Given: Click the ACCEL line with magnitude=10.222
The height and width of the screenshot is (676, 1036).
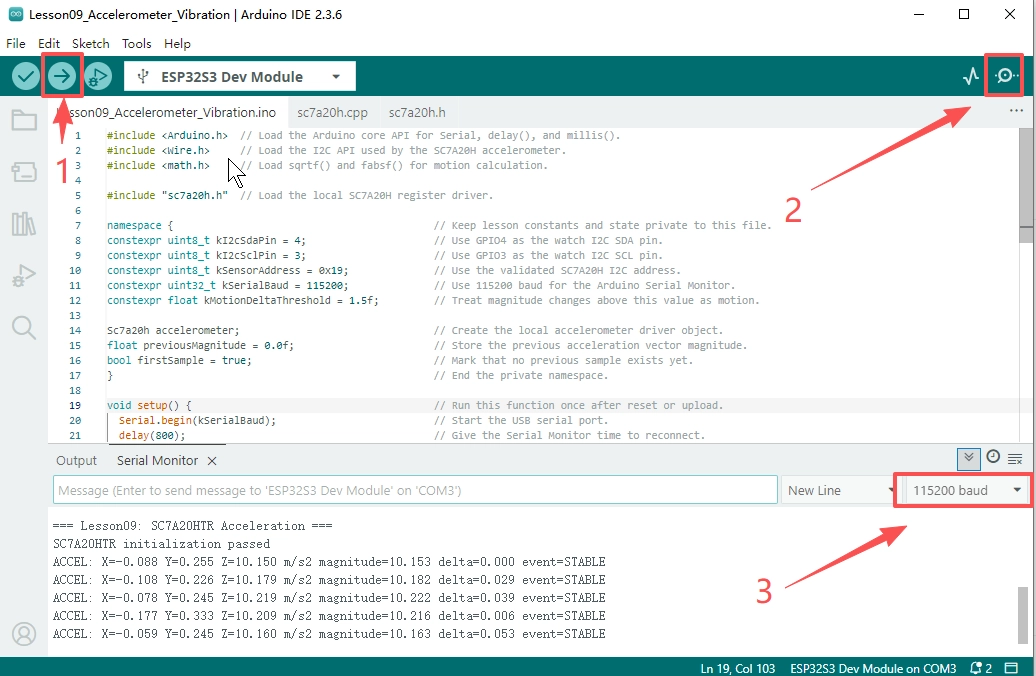Looking at the screenshot, I should 329,597.
